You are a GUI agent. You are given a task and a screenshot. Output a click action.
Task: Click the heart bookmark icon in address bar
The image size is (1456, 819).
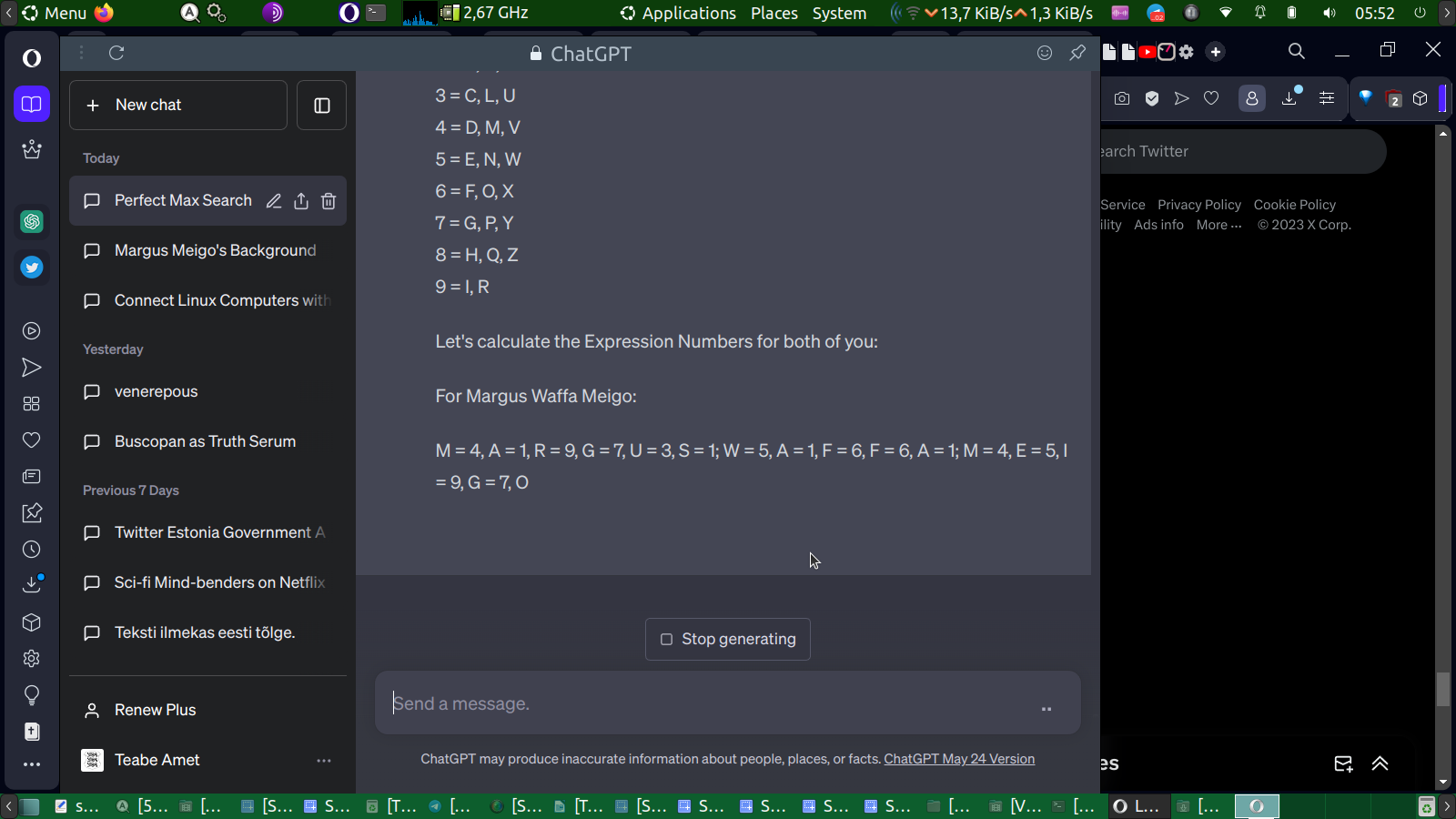1211,98
